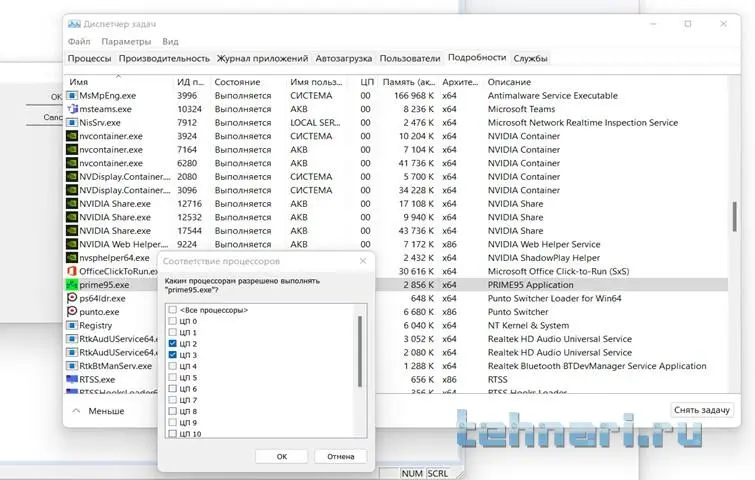Click NVIDIA Share.exe icon with PID 12716
Image resolution: width=755 pixels, height=480 pixels.
click(x=72, y=204)
